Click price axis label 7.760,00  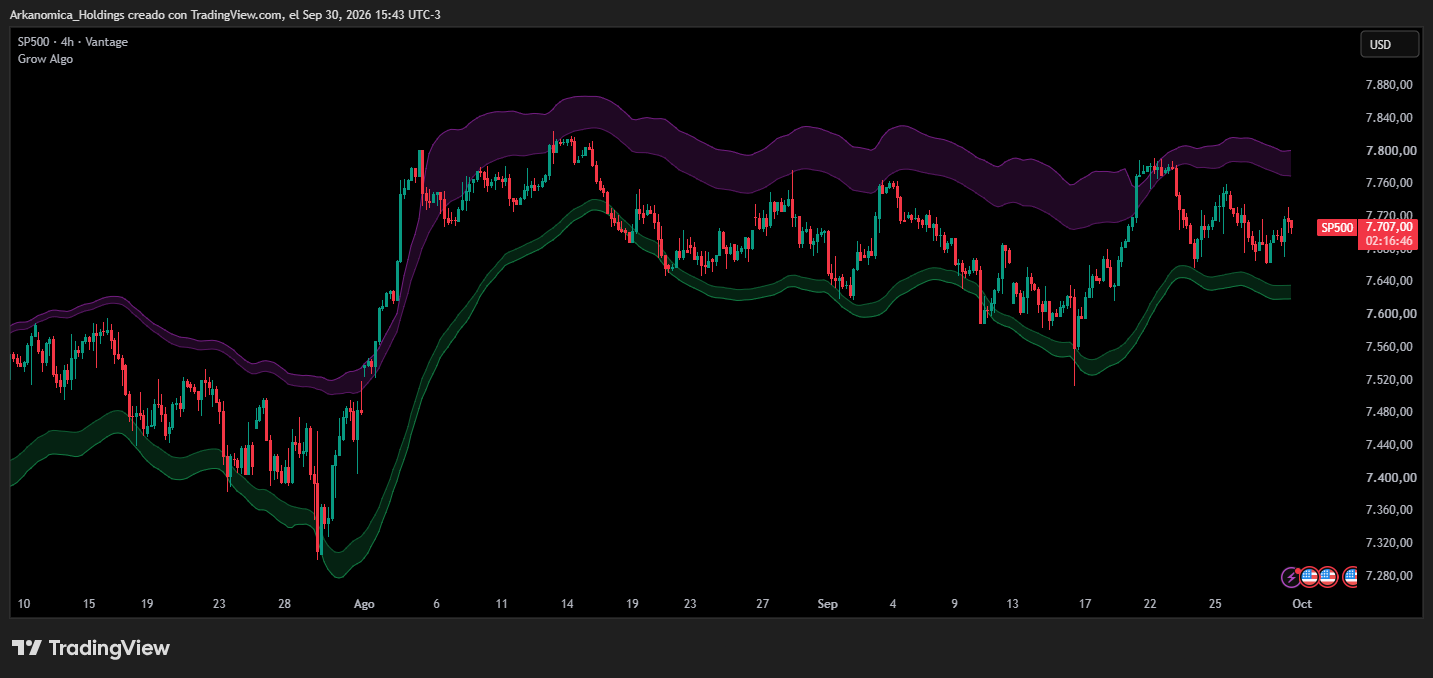(1390, 183)
